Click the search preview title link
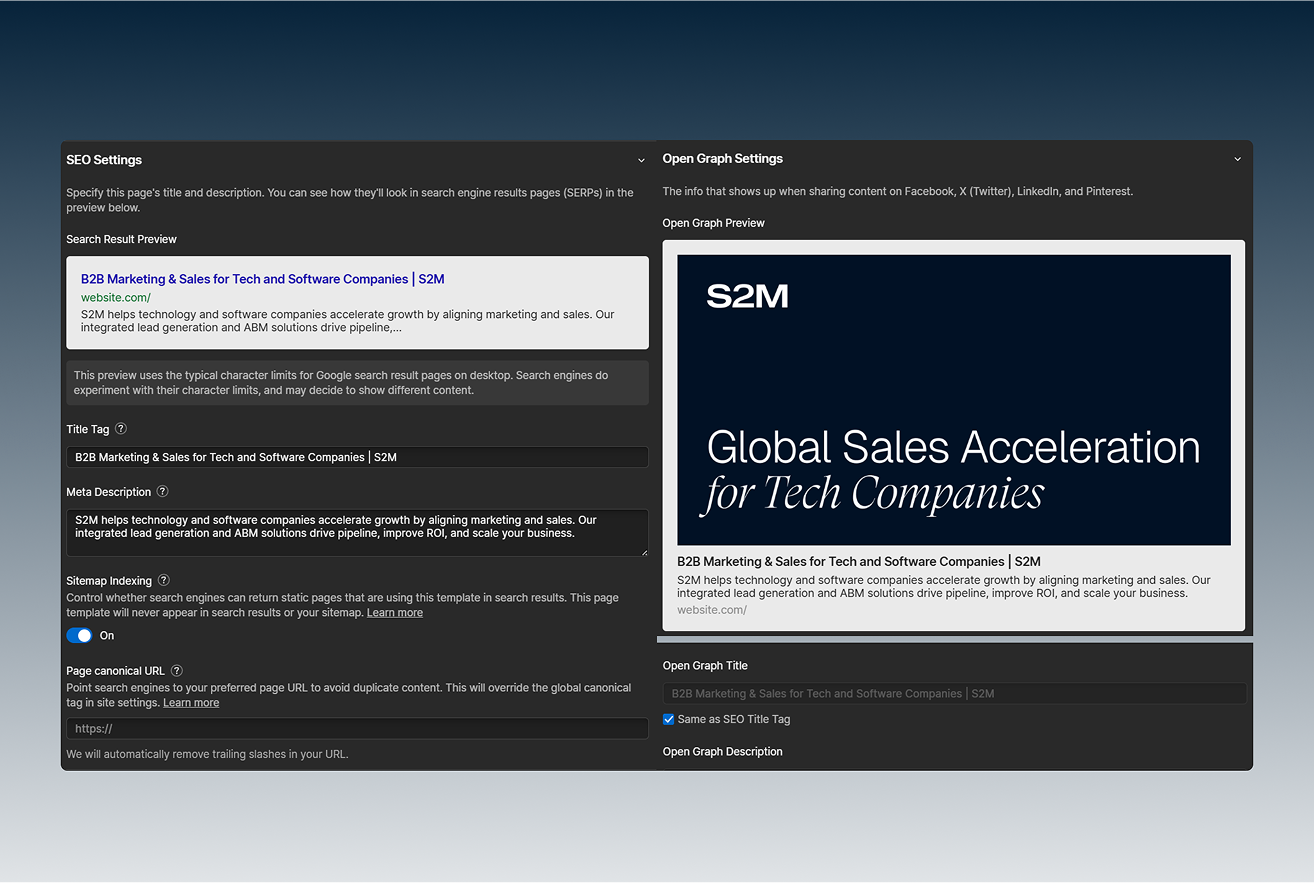1314x883 pixels. [x=263, y=279]
